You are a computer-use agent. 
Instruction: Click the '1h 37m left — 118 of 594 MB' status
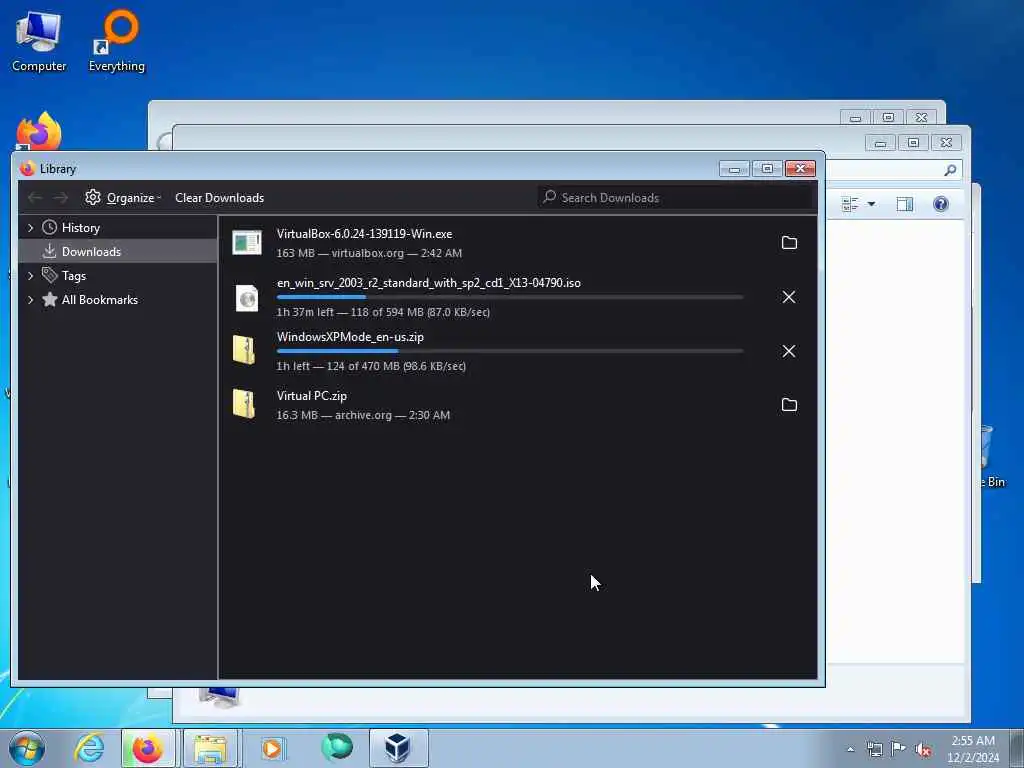[383, 312]
